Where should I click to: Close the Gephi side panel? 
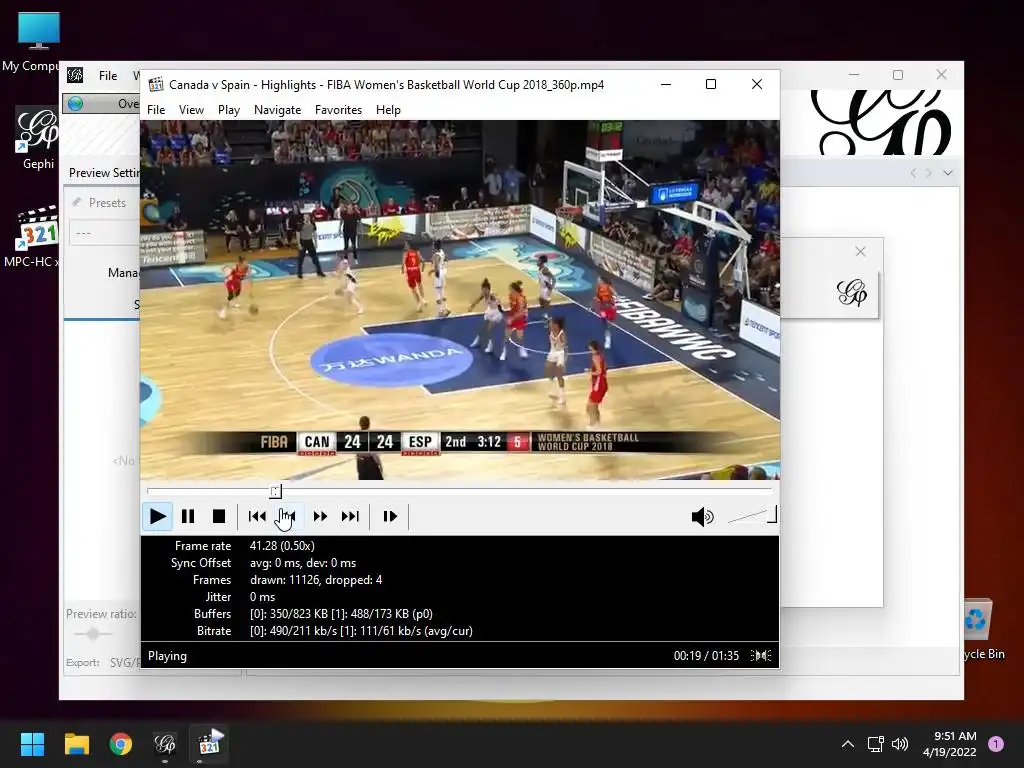coord(860,251)
